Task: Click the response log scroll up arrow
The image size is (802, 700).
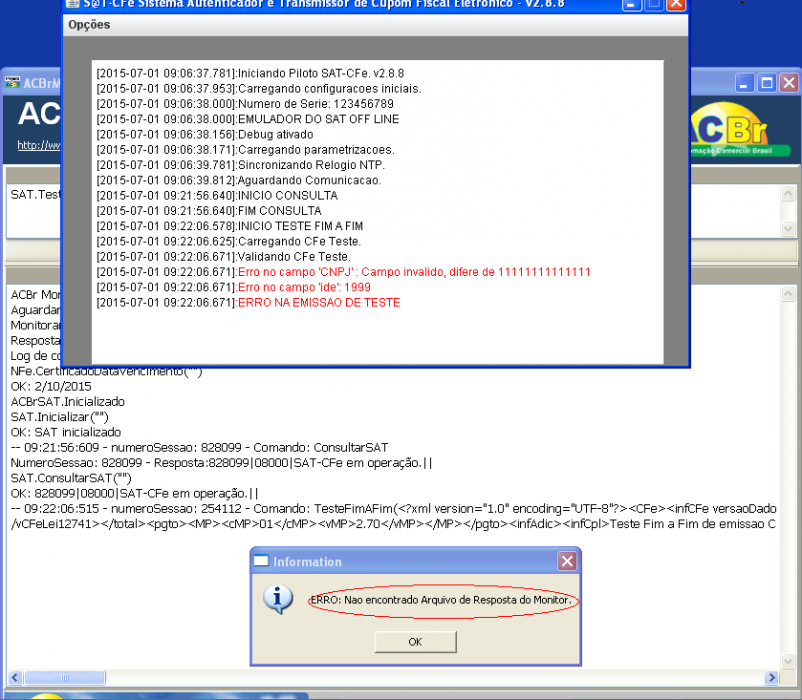Action: pos(788,294)
